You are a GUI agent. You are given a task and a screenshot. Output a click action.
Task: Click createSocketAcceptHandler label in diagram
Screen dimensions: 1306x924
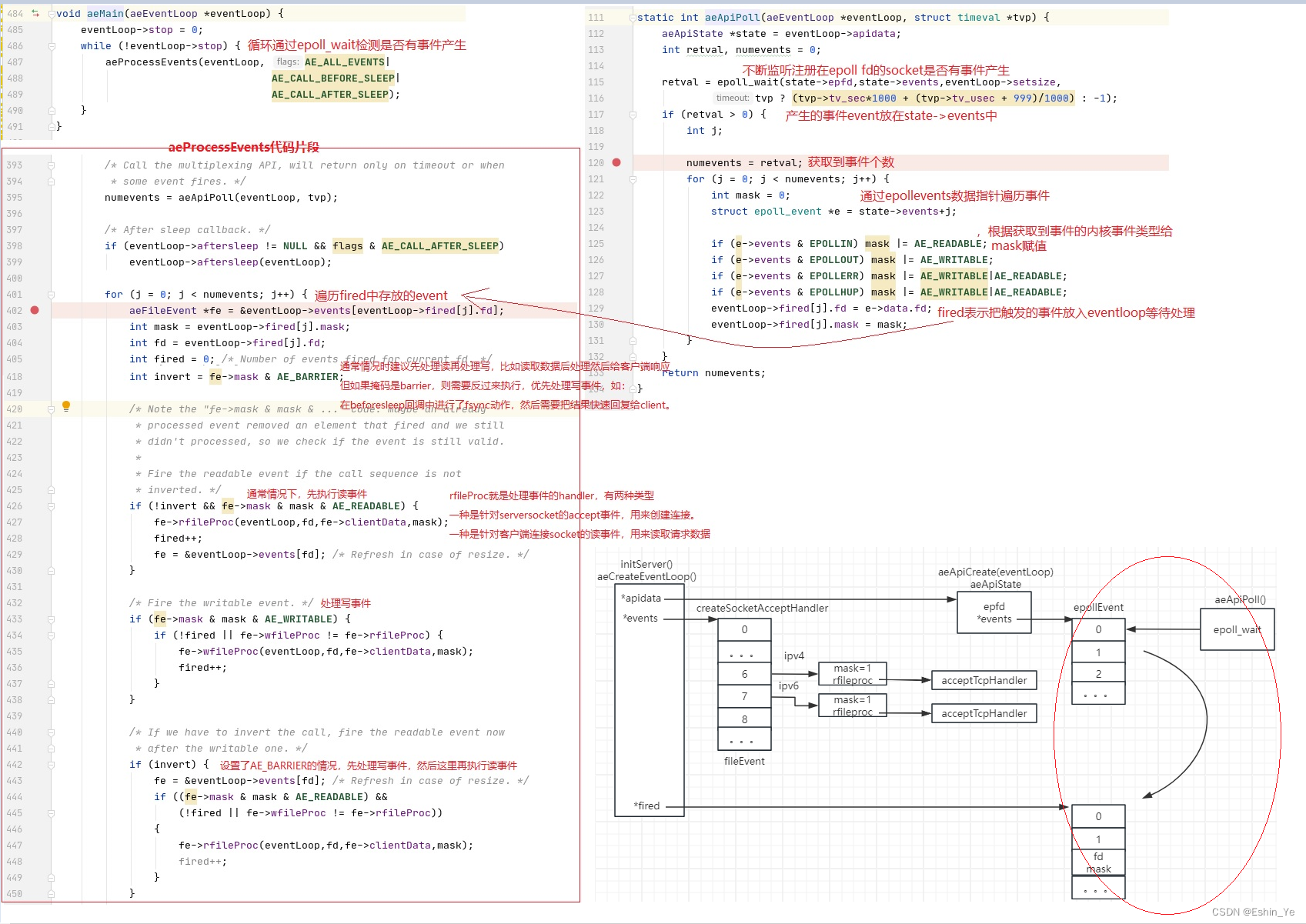click(x=762, y=609)
